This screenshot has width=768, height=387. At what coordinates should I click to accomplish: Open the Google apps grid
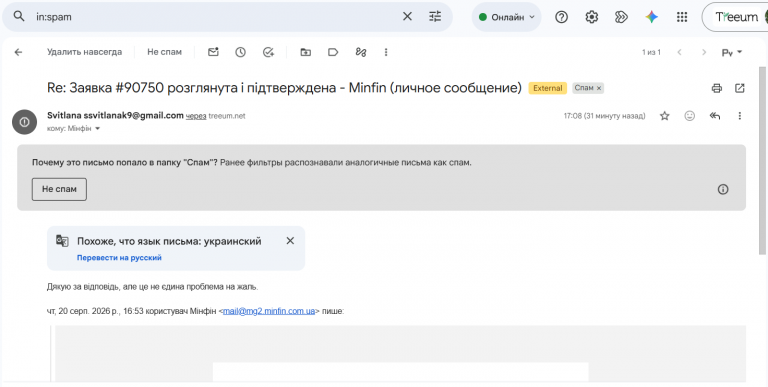click(x=682, y=17)
